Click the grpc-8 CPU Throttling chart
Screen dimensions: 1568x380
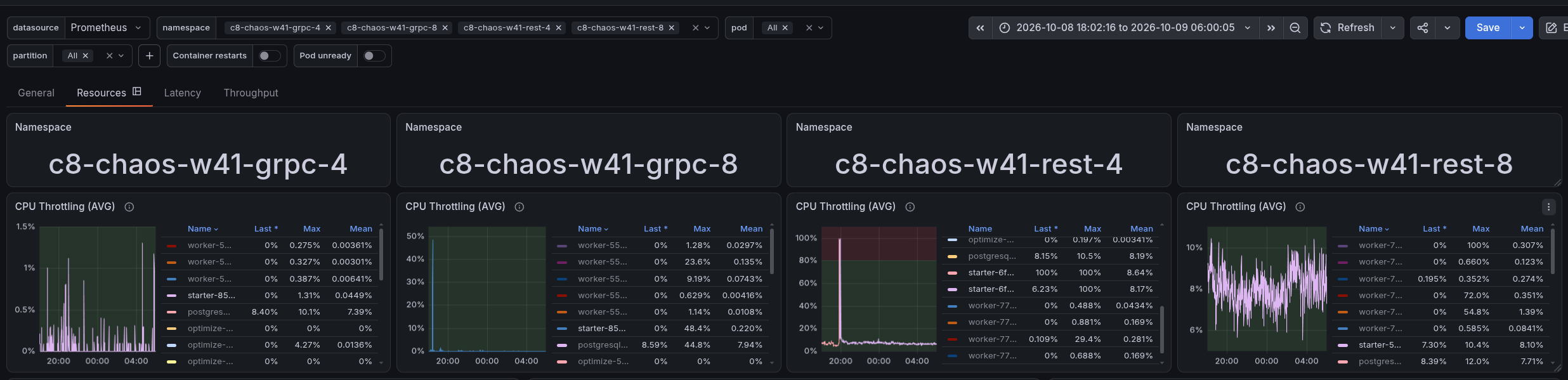(487, 289)
